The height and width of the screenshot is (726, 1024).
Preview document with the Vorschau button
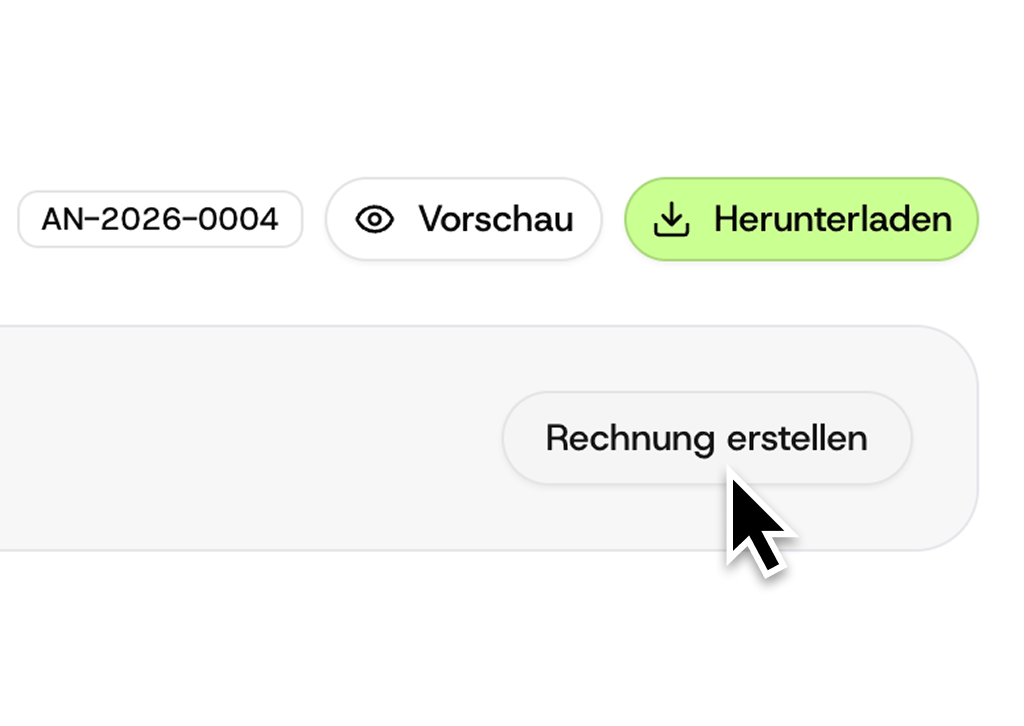463,220
